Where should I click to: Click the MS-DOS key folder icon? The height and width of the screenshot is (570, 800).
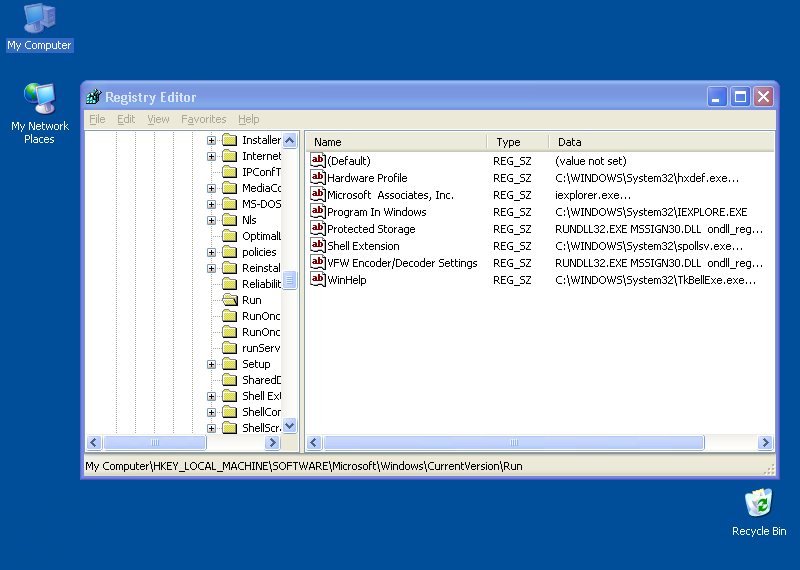[230, 204]
